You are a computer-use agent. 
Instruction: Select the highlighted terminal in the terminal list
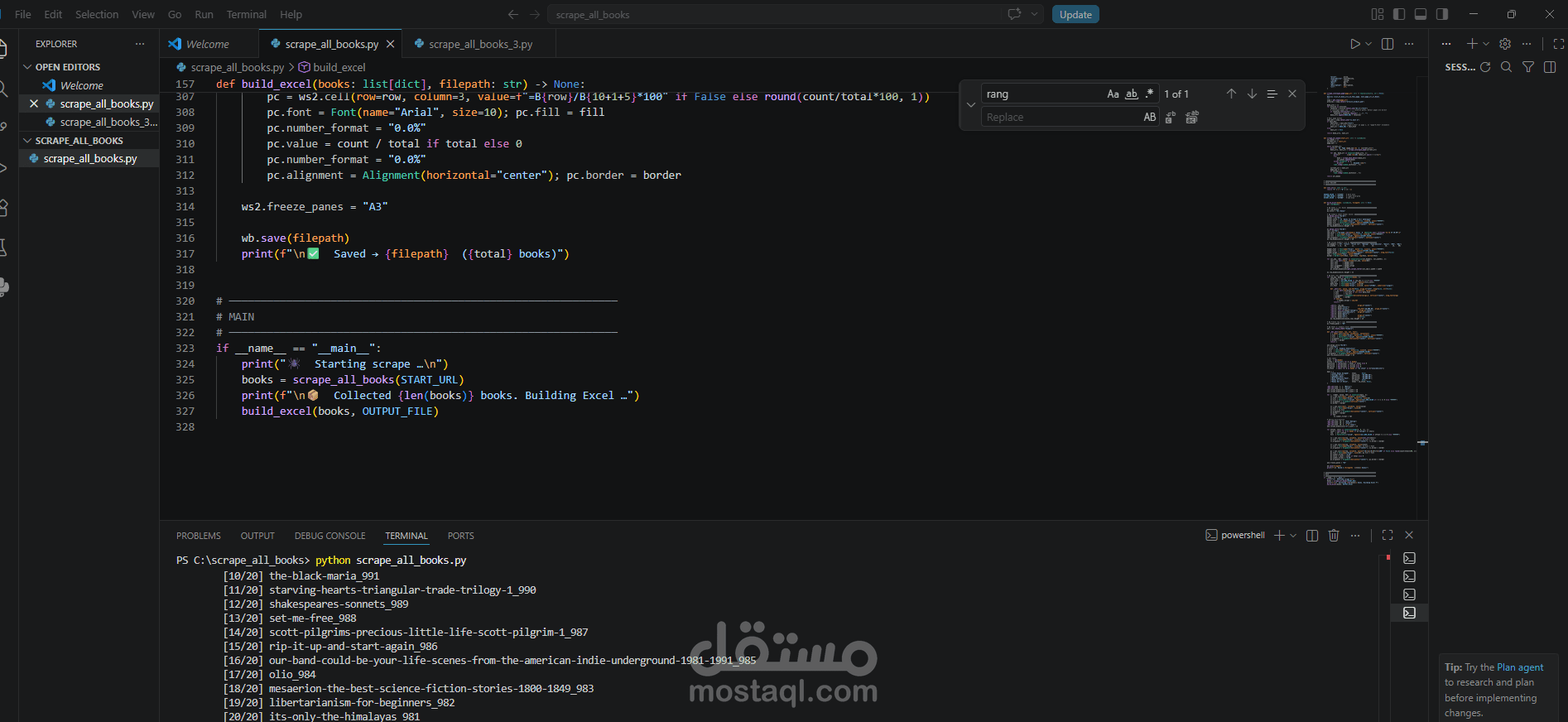(x=1410, y=613)
